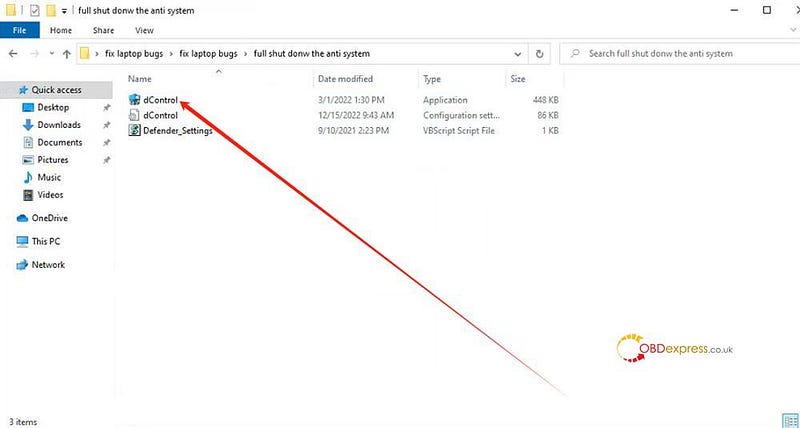Sort files by Type column

432,79
